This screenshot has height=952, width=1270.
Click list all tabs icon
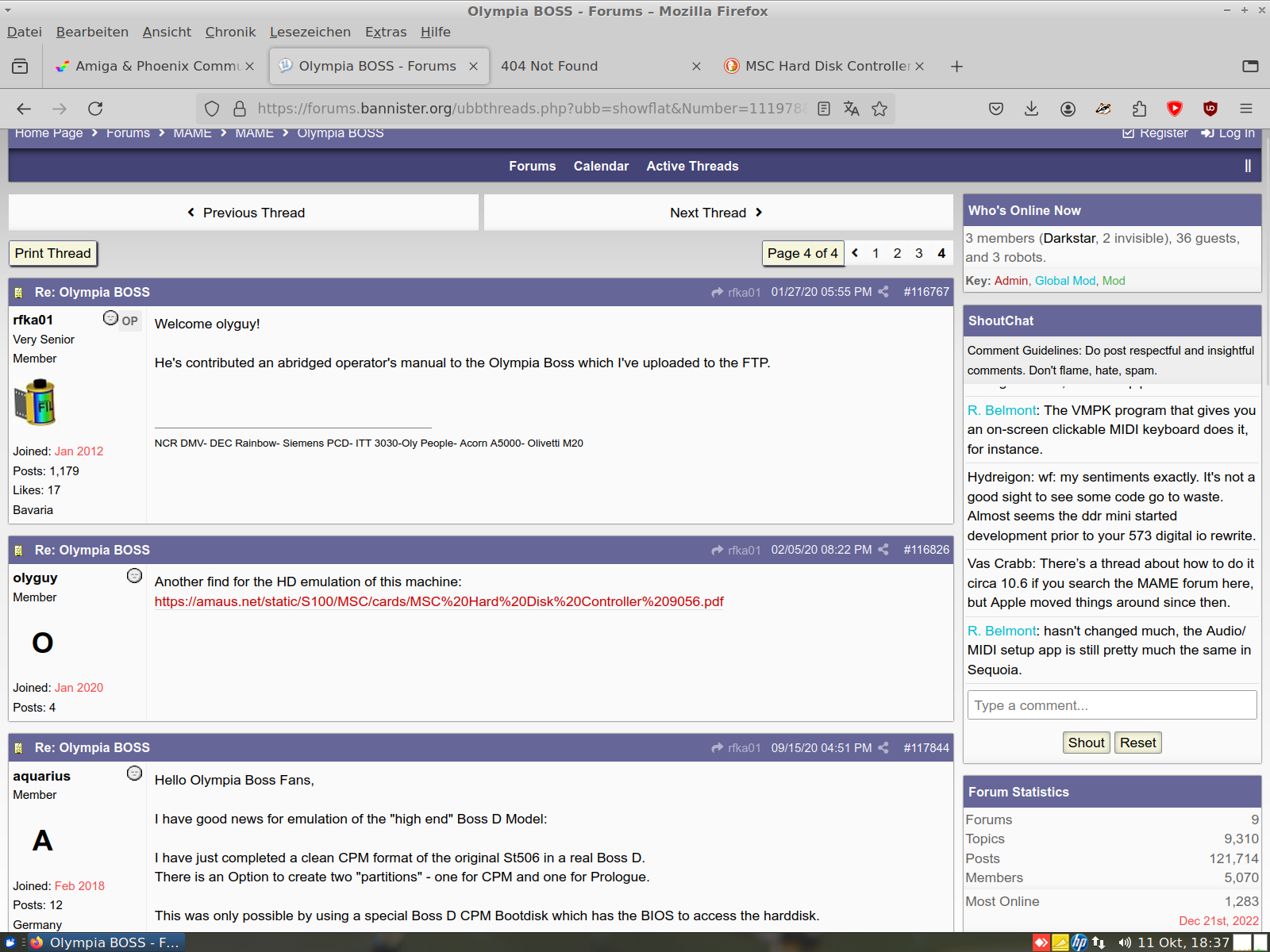(1250, 66)
